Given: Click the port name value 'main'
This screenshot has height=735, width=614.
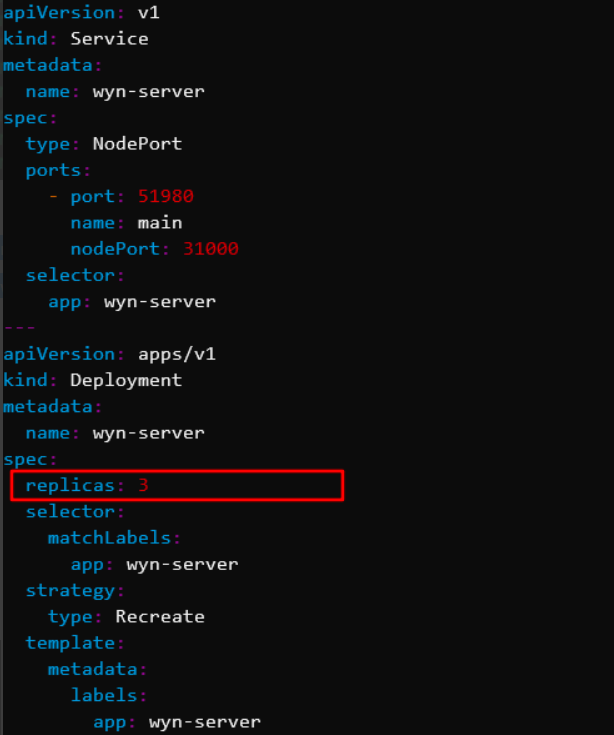Looking at the screenshot, I should 160,223.
